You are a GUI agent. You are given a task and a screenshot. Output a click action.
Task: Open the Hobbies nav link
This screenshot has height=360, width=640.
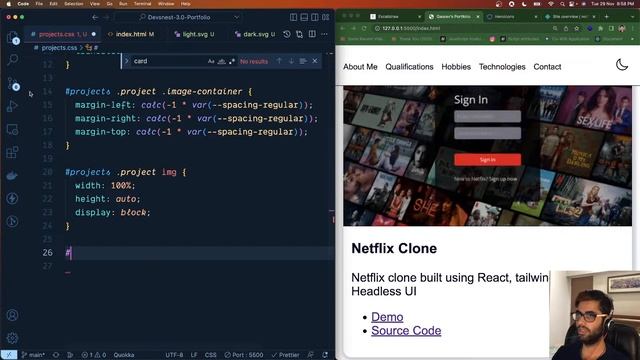[x=456, y=67]
